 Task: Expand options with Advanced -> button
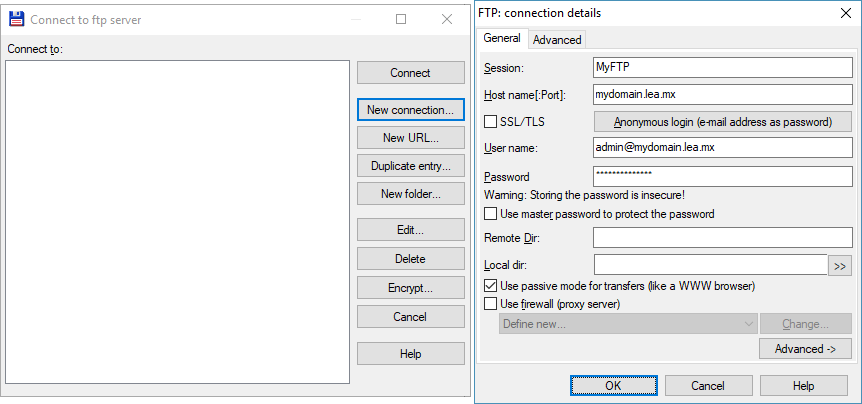tap(805, 348)
